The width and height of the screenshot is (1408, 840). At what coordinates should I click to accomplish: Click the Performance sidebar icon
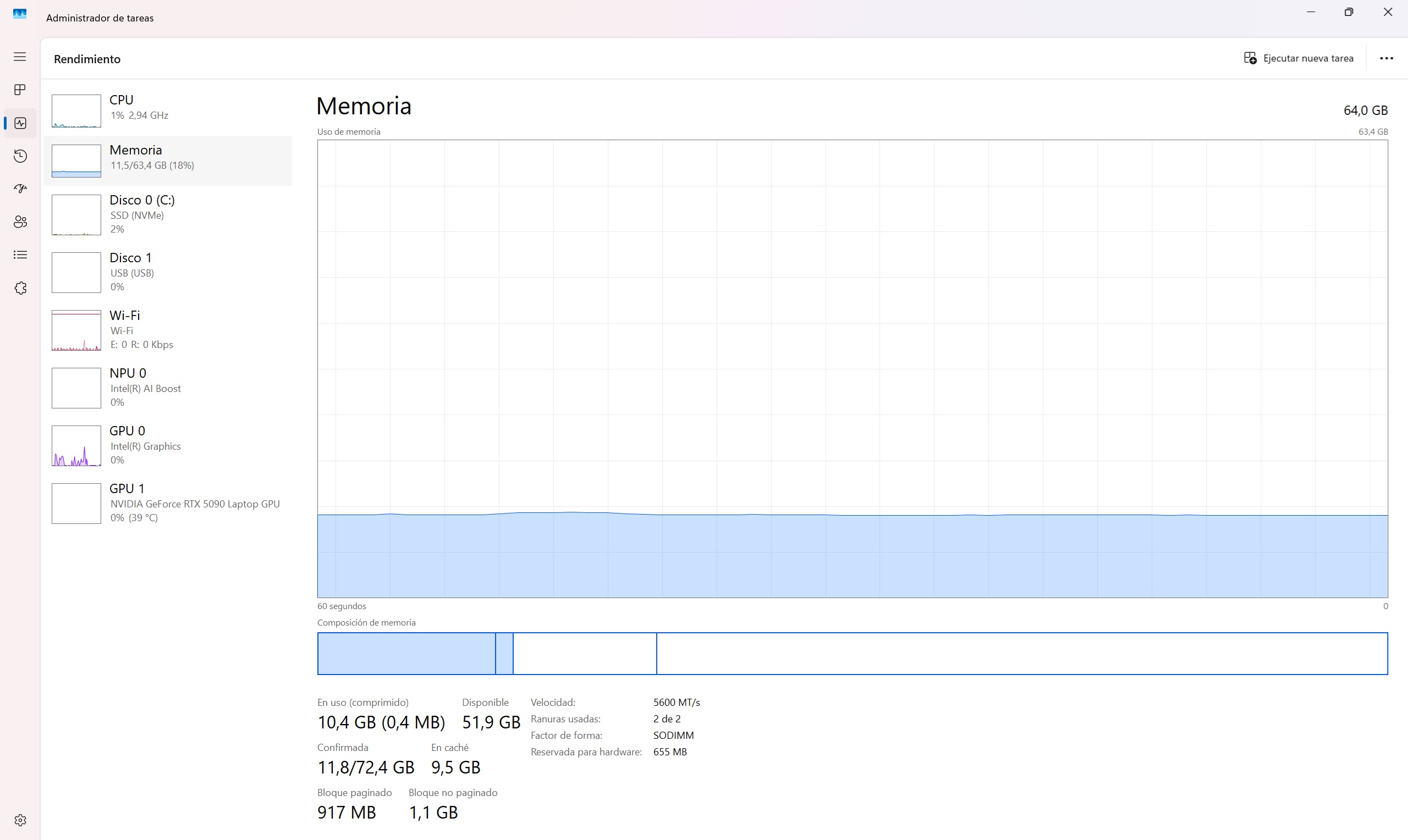coord(20,123)
